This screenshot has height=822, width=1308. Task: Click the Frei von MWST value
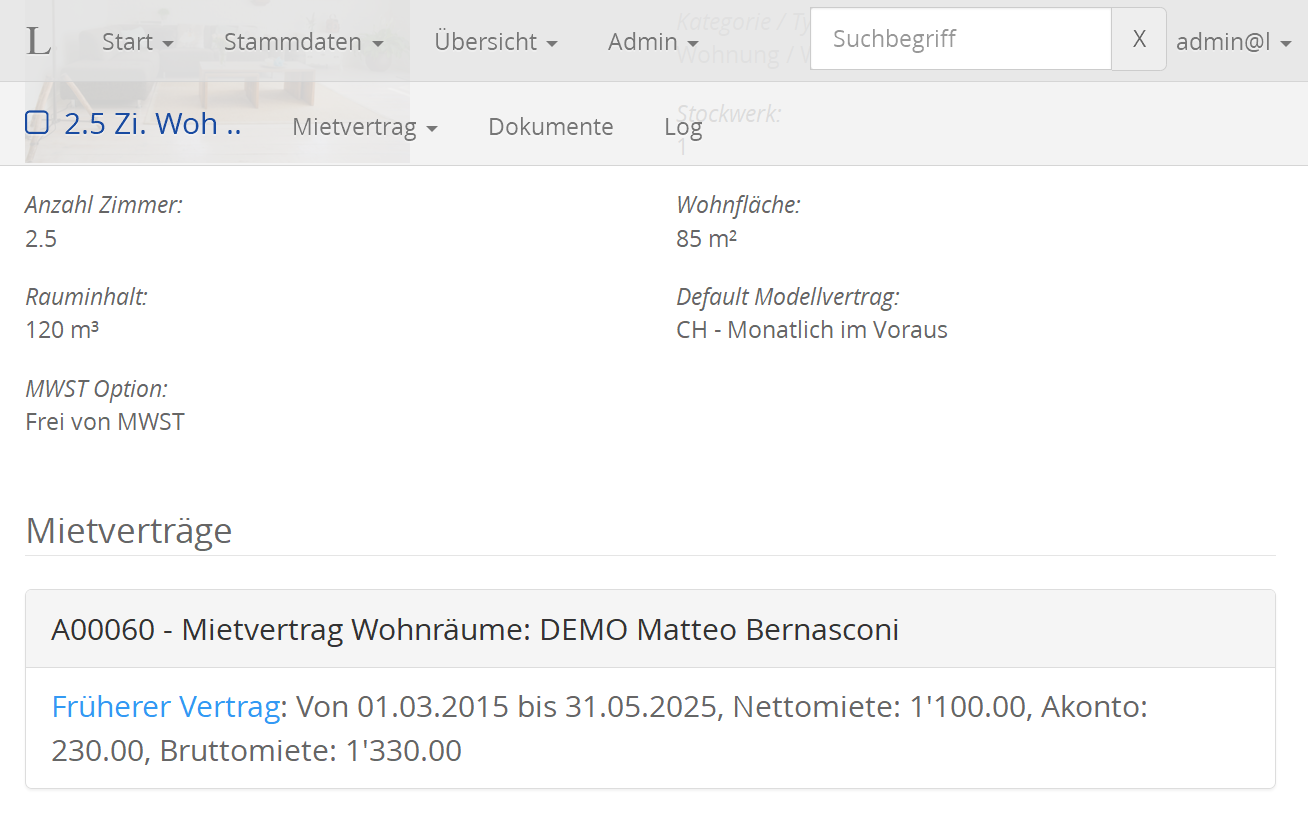105,422
